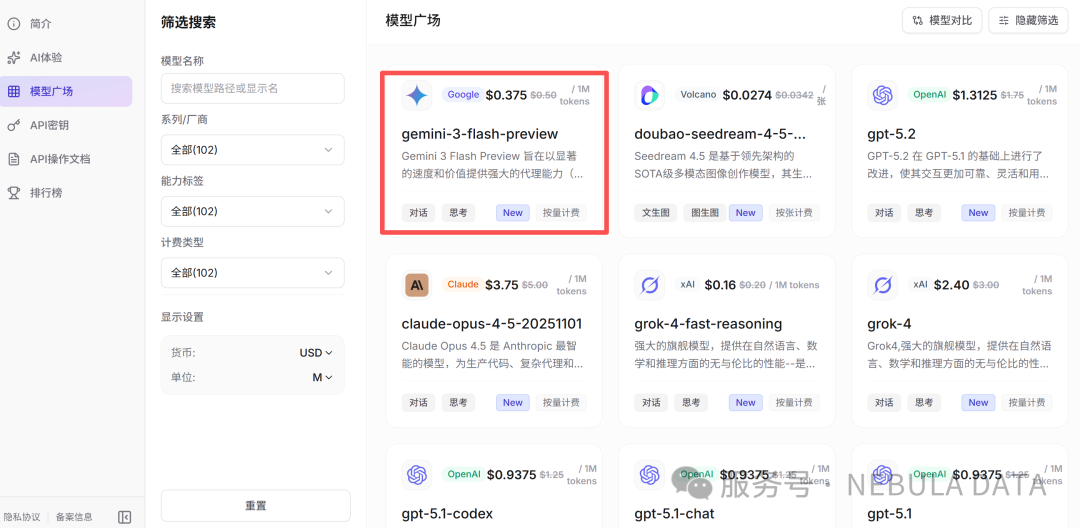Viewport: 1080px width, 528px height.
Task: Click the 按张计费 tag on doubao card
Action: point(794,213)
